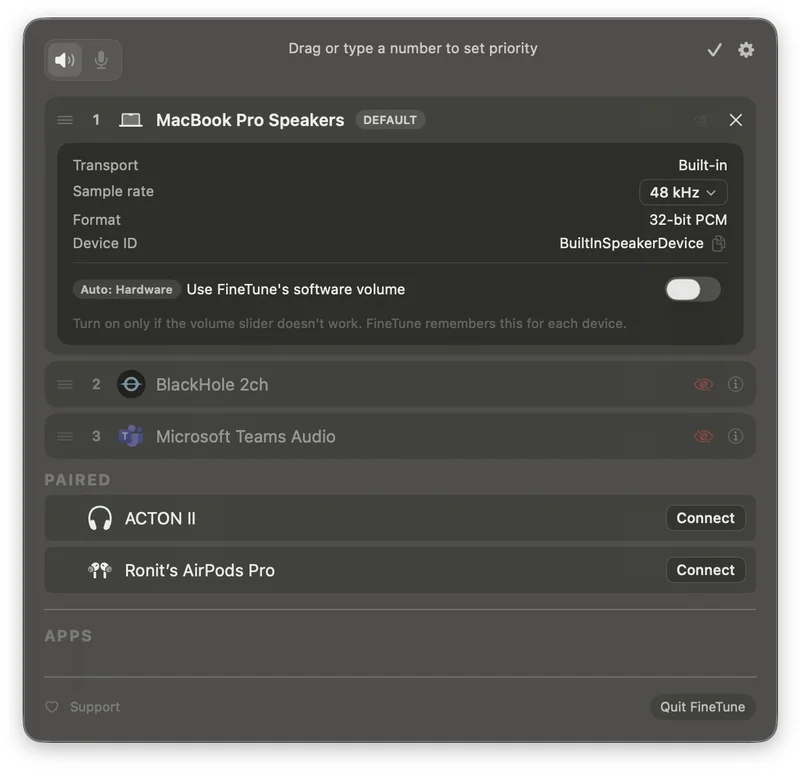Unhide Microsoft Teams Audio with the eye icon
This screenshot has width=800, height=770.
[704, 436]
